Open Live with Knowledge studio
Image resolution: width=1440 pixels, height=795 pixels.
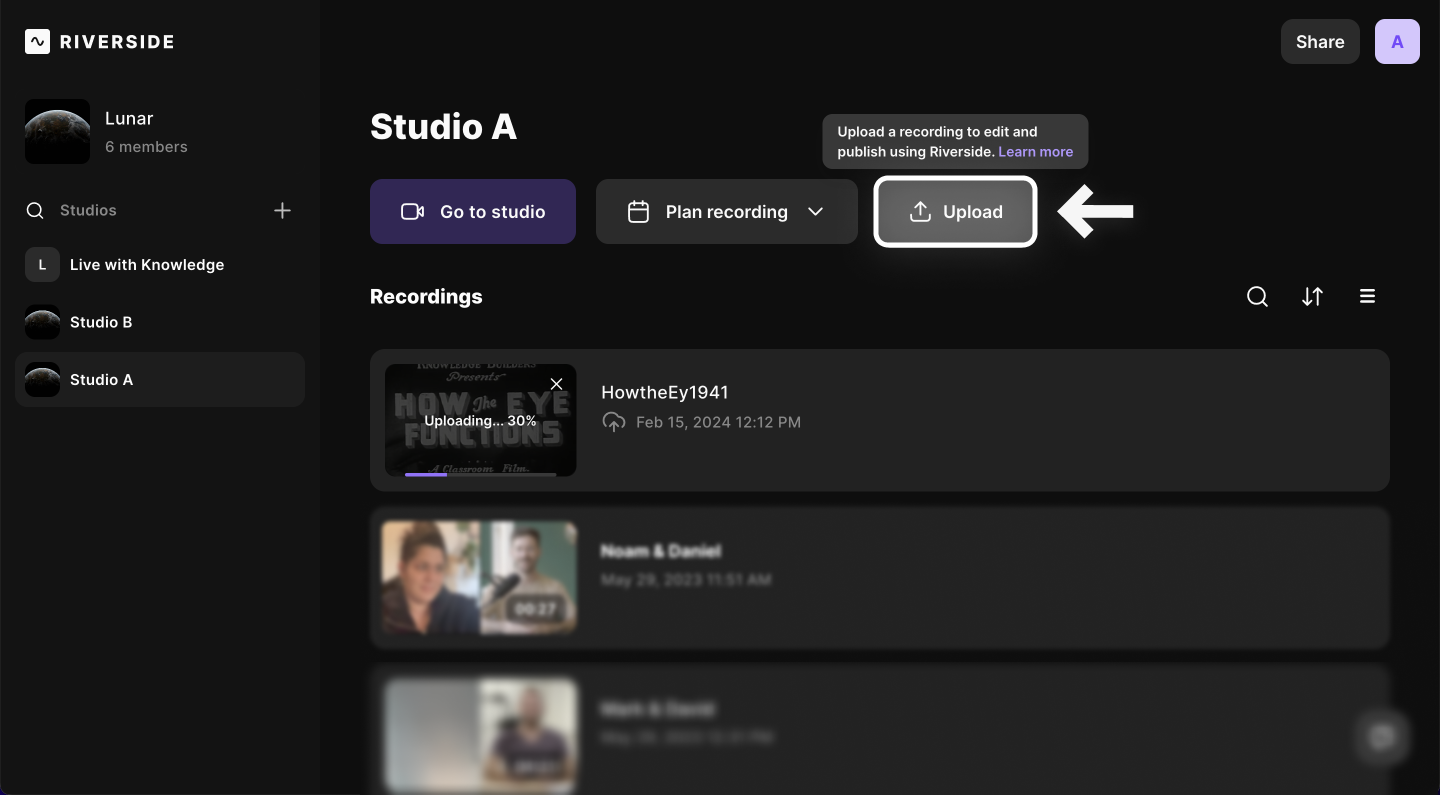146,265
